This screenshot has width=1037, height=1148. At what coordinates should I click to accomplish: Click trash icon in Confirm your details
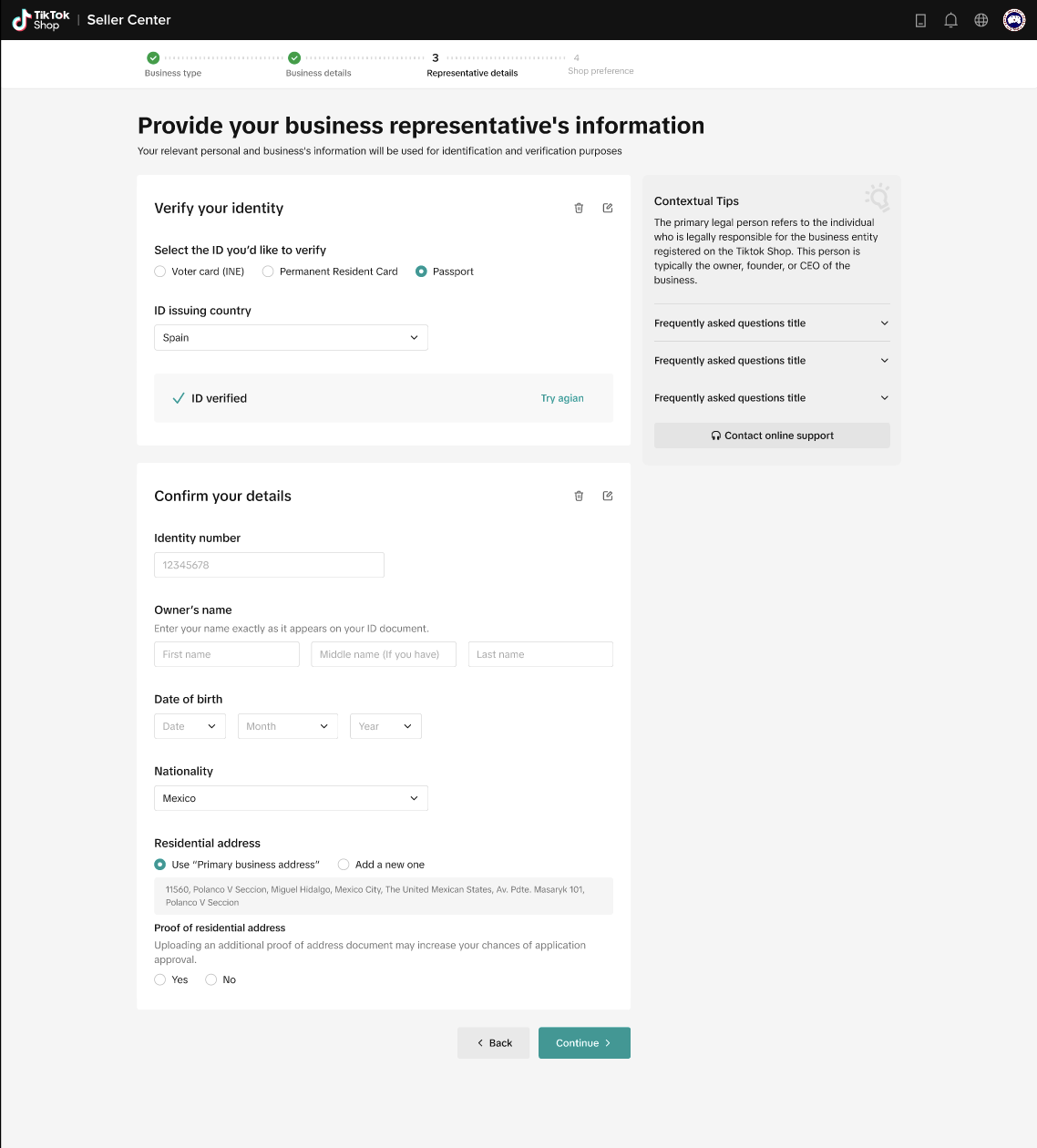(x=579, y=496)
